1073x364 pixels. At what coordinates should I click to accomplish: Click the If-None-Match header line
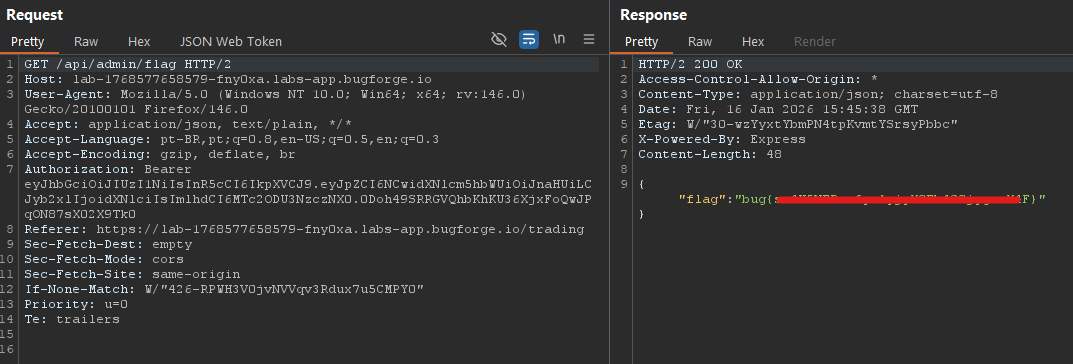point(224,289)
